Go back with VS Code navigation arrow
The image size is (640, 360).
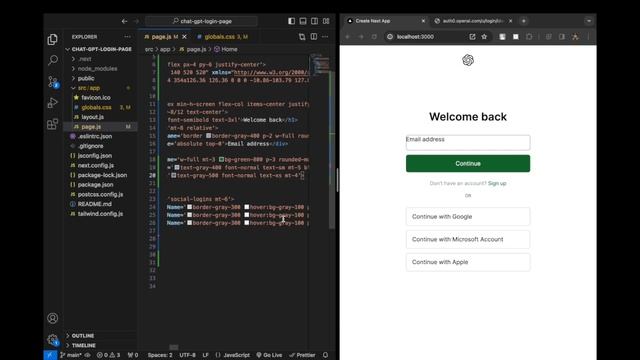click(124, 21)
